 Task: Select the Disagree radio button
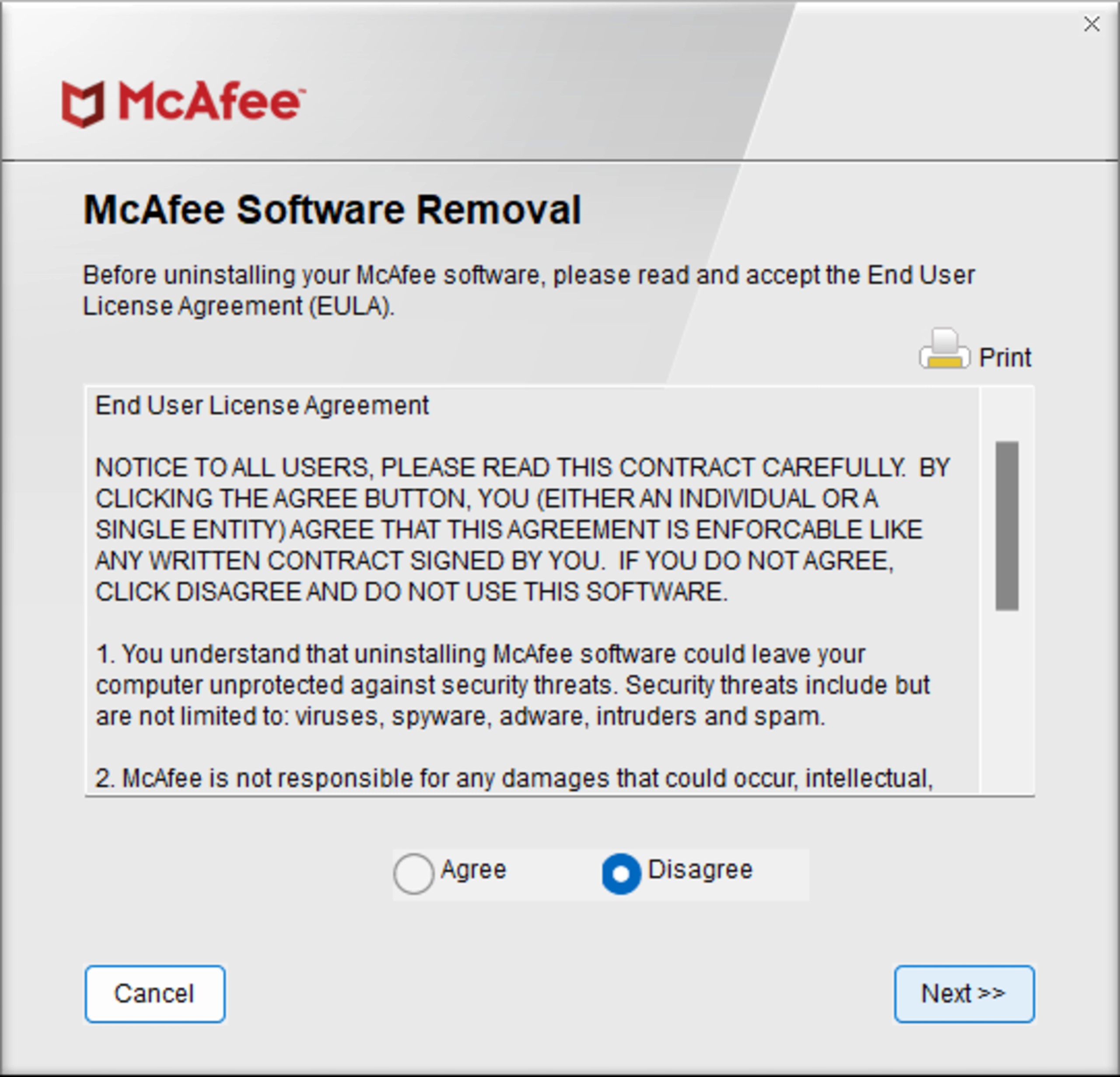pos(621,874)
